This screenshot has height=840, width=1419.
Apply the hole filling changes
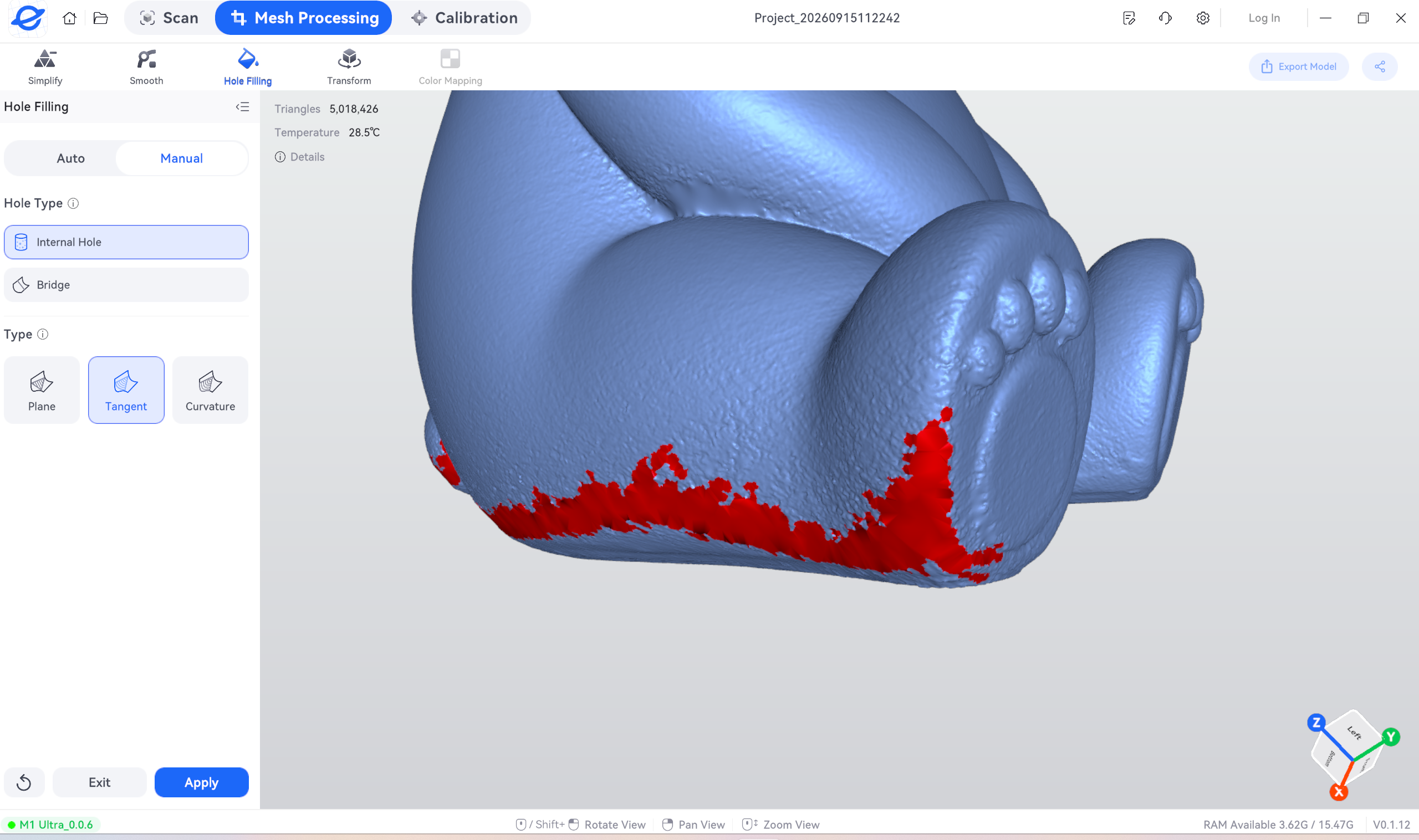click(x=202, y=782)
